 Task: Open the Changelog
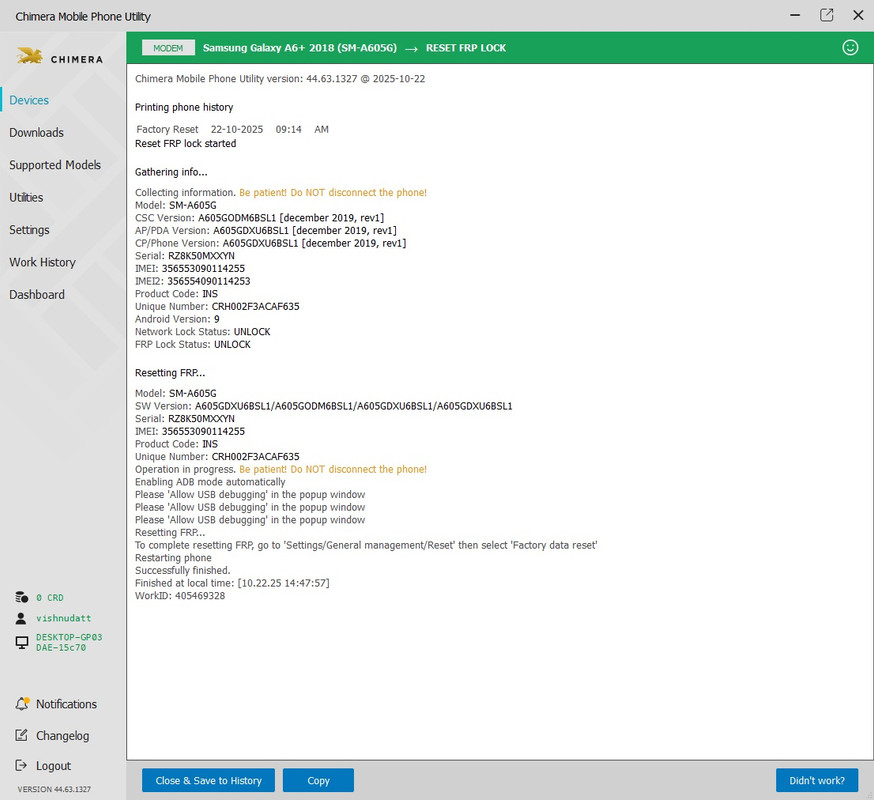point(62,736)
